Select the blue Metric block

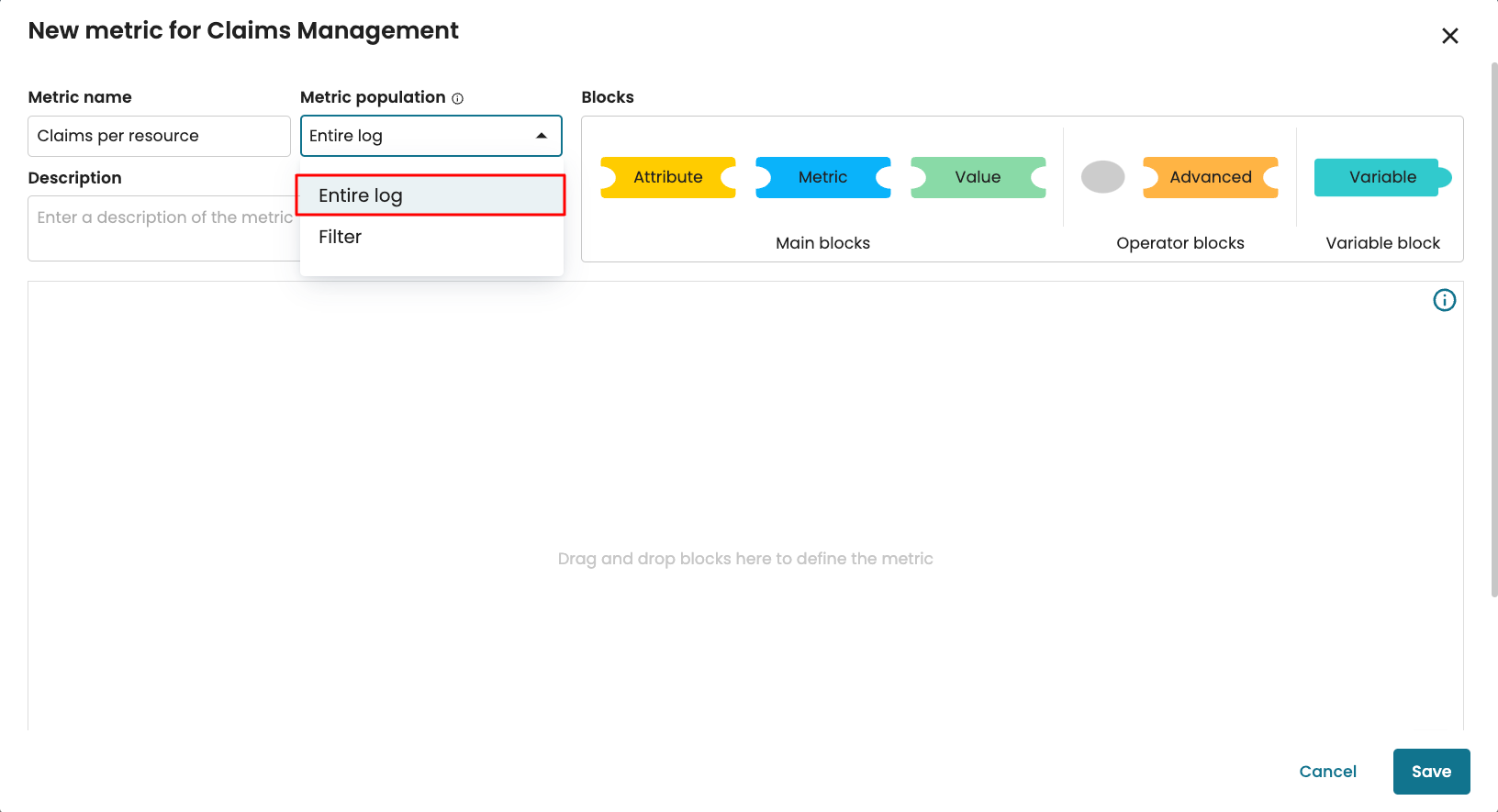point(822,177)
